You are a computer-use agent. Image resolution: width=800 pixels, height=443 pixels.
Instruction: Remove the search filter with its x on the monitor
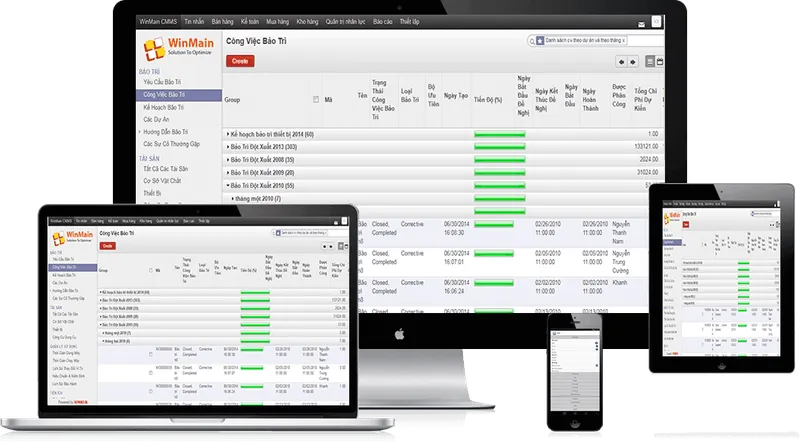[623, 40]
